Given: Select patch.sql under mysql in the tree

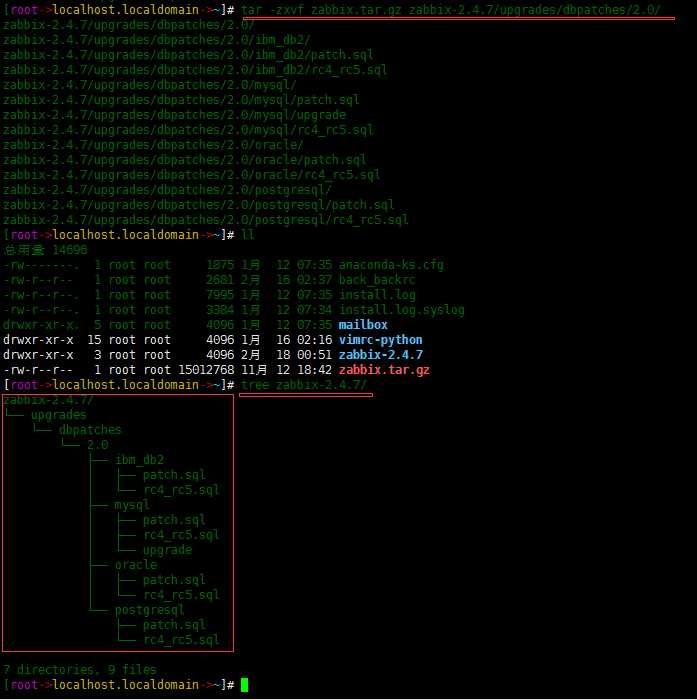Looking at the screenshot, I should coord(174,520).
